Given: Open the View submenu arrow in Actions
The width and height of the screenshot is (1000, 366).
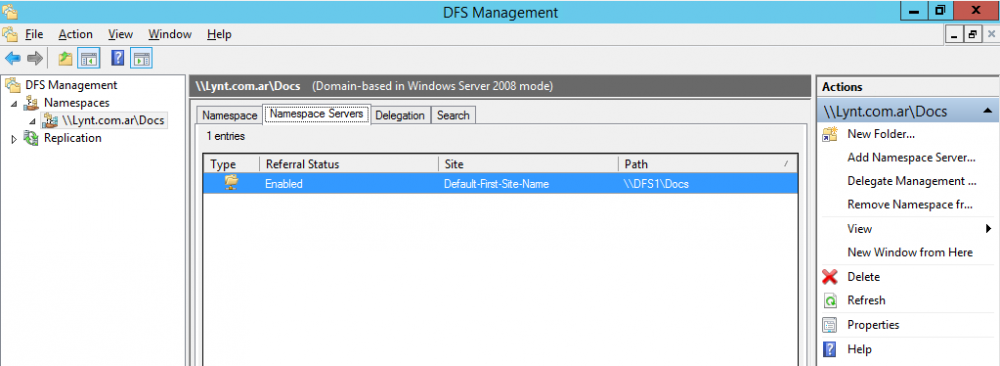Looking at the screenshot, I should pyautogui.click(x=989, y=229).
